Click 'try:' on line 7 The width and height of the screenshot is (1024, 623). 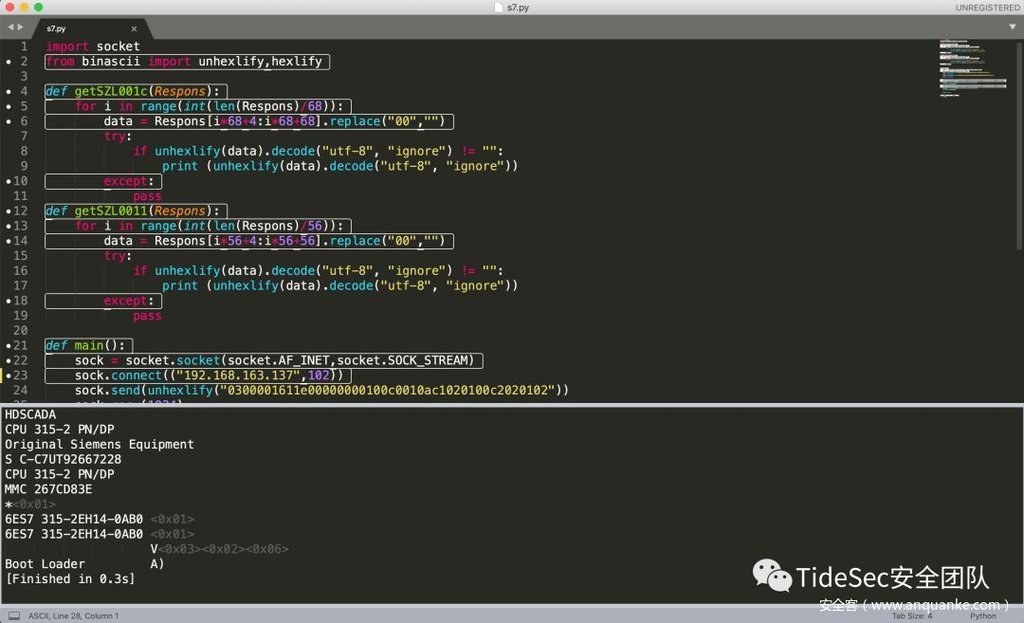coord(118,136)
